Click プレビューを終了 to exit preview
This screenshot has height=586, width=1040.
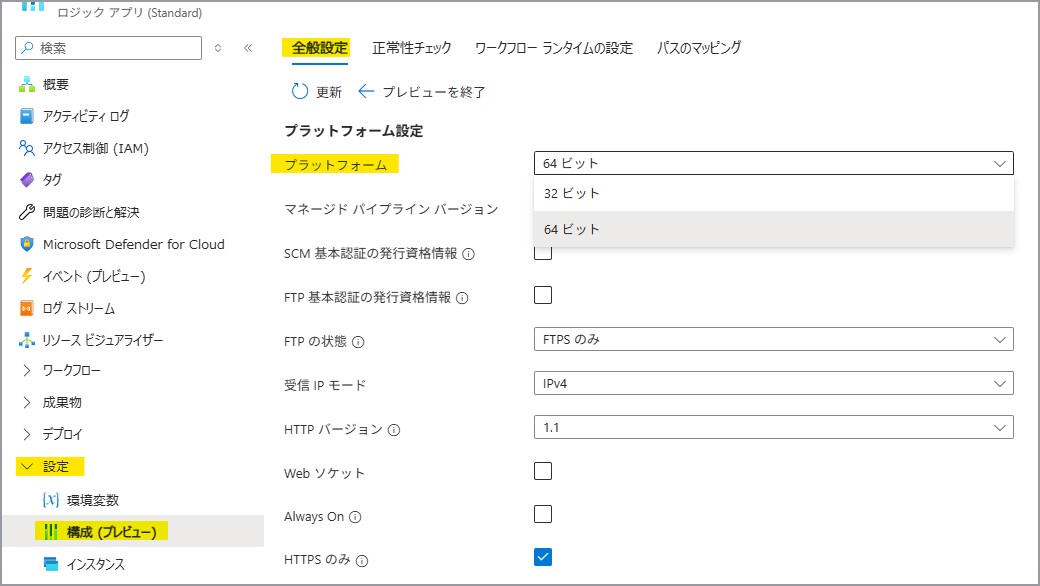pyautogui.click(x=422, y=92)
